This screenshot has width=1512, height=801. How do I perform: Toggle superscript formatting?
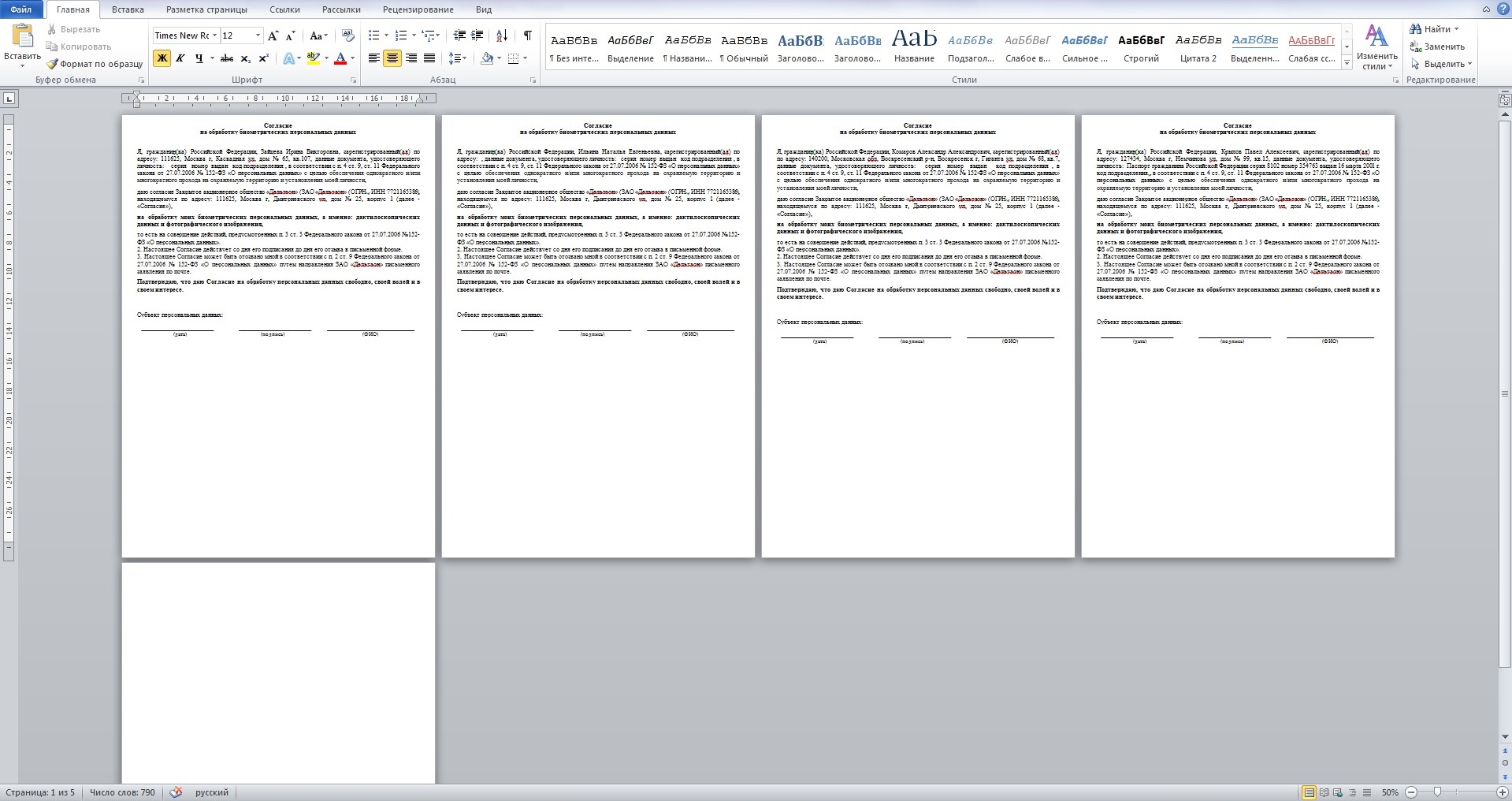pos(263,58)
